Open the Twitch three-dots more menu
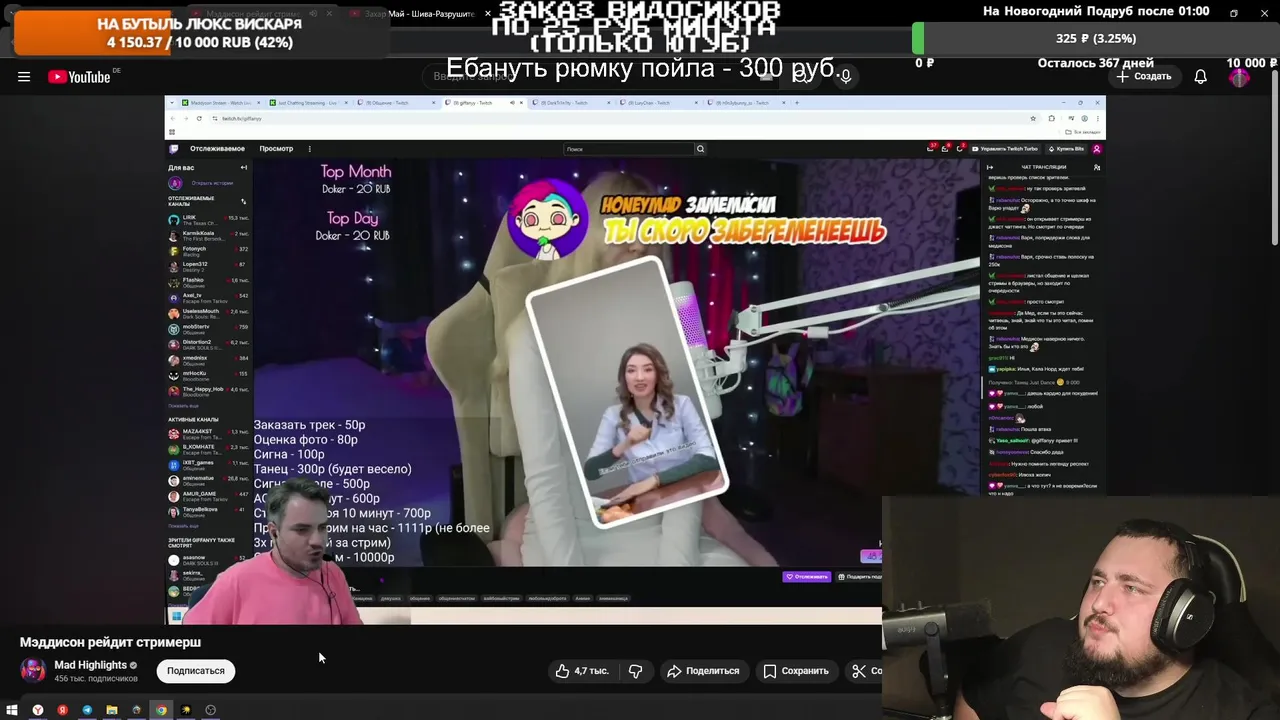 click(310, 149)
